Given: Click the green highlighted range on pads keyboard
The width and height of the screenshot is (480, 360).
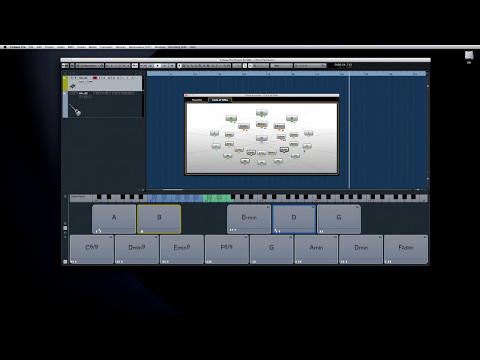Looking at the screenshot, I should click(x=218, y=198).
